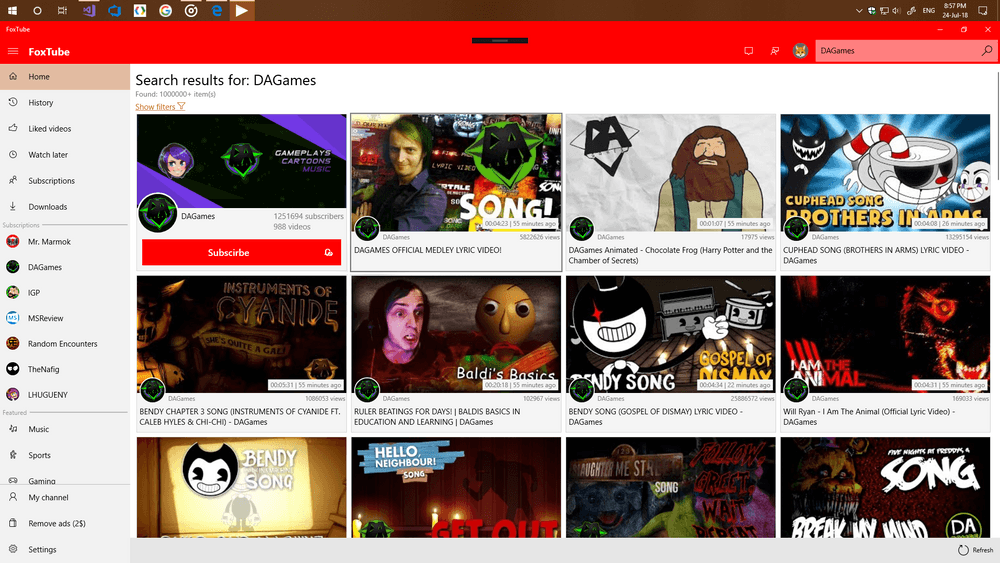Click the My channel person icon
The width and height of the screenshot is (1000, 563).
[x=13, y=497]
